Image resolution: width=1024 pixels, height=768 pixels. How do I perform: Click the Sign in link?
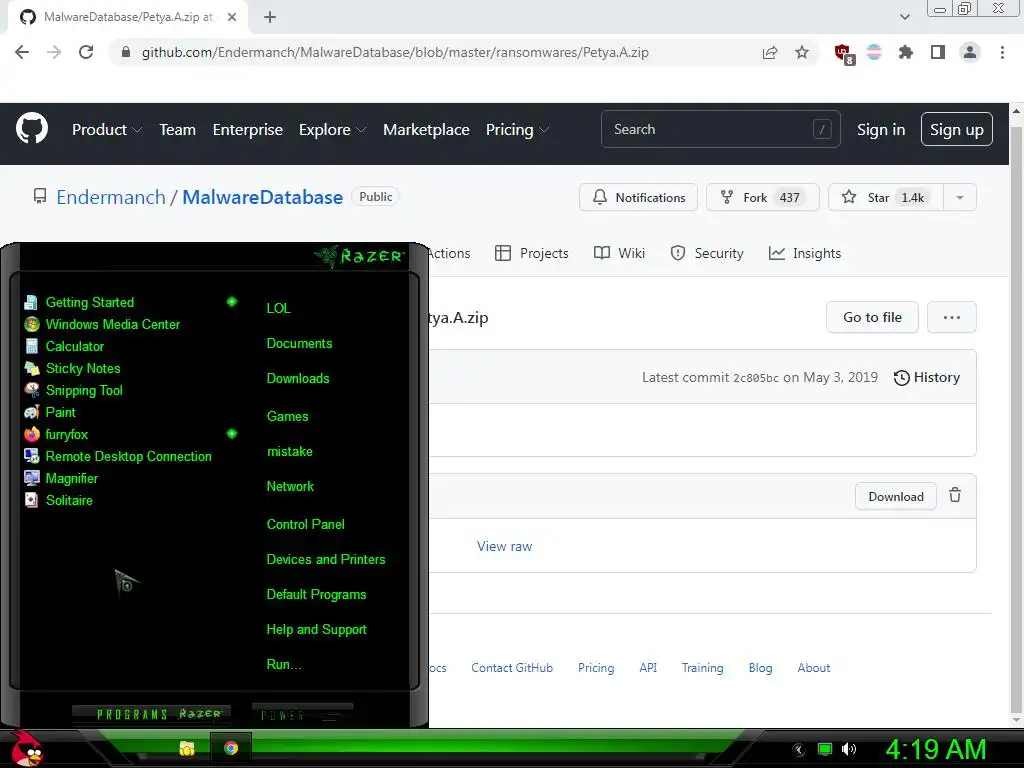tap(881, 129)
